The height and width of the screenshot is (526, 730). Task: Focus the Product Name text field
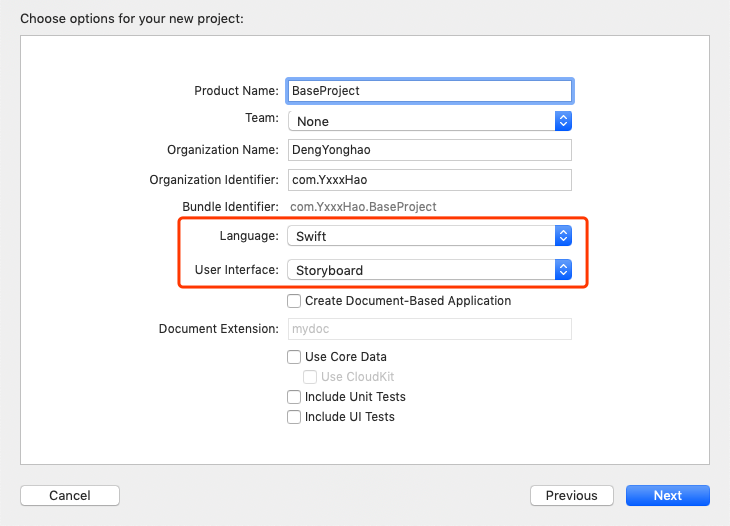tap(430, 91)
